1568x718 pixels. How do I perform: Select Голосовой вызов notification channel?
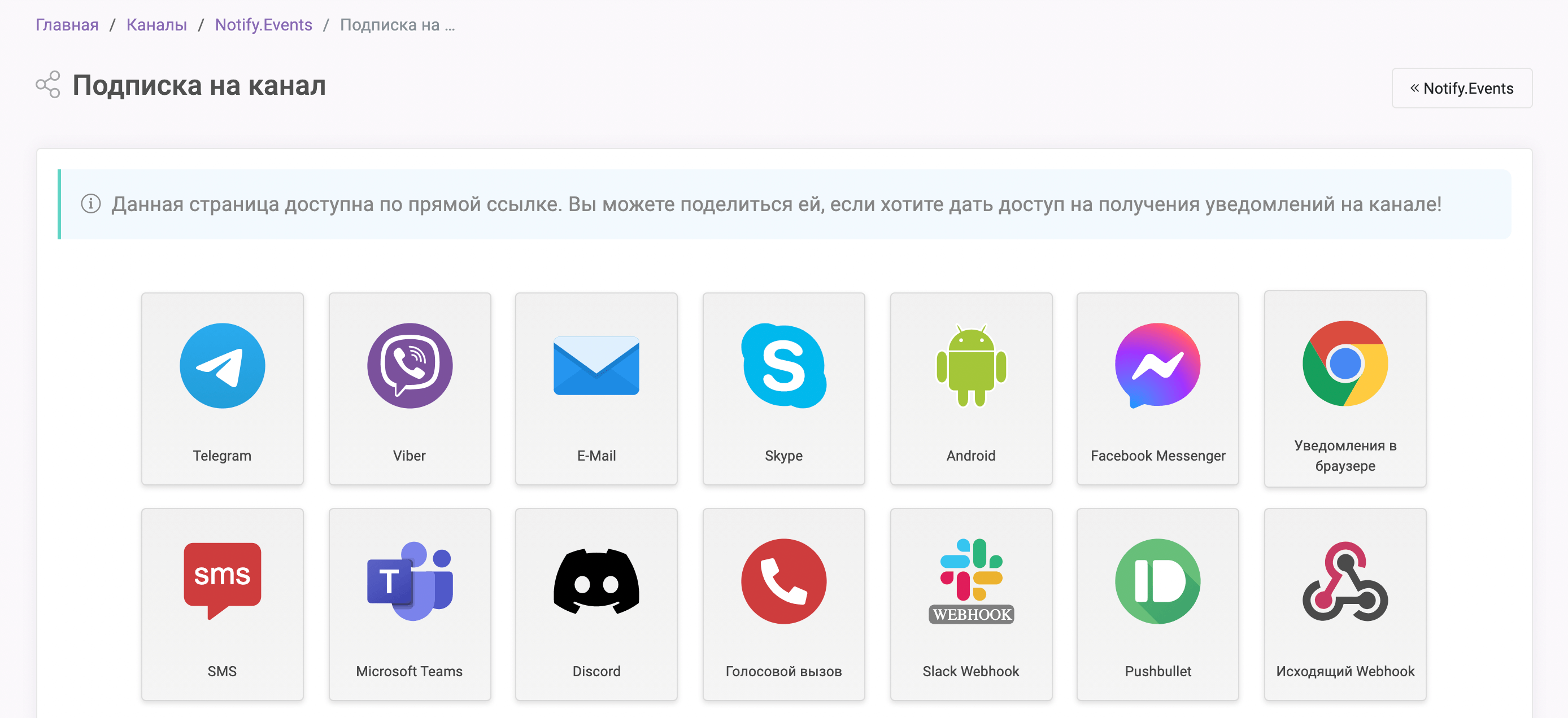(x=783, y=609)
